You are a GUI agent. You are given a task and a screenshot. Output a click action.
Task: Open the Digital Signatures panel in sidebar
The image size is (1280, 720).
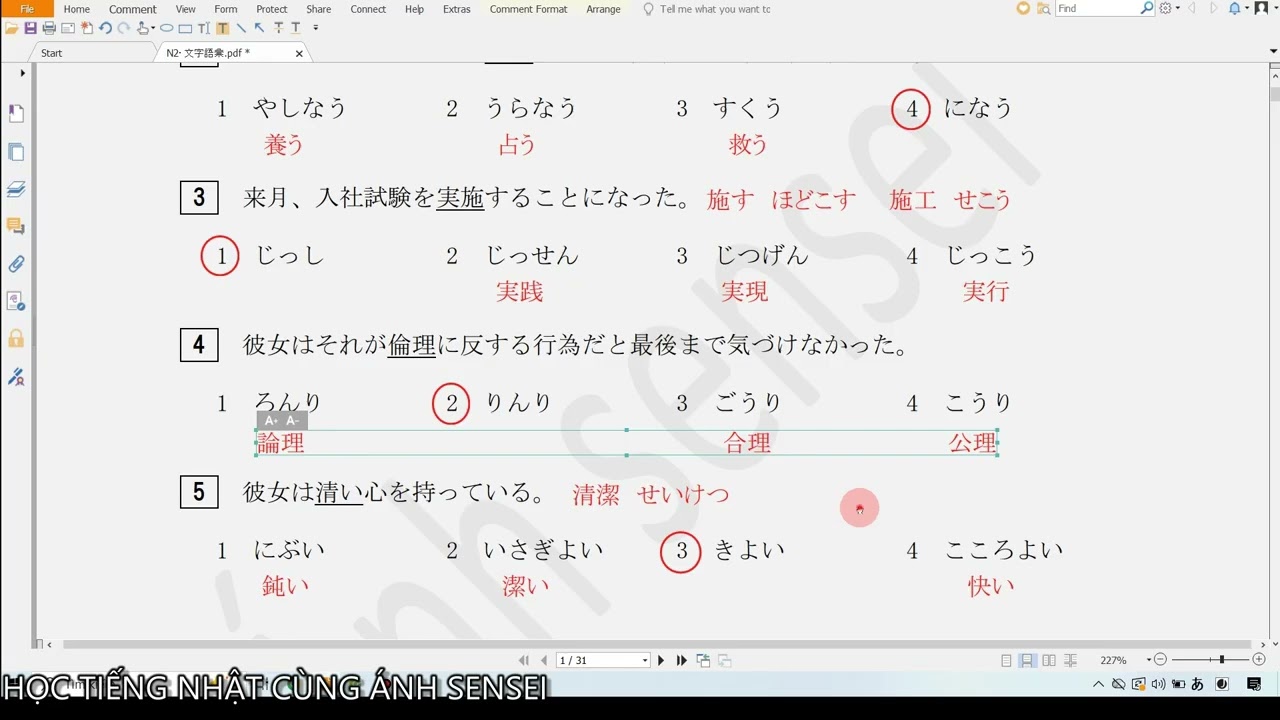pyautogui.click(x=16, y=377)
